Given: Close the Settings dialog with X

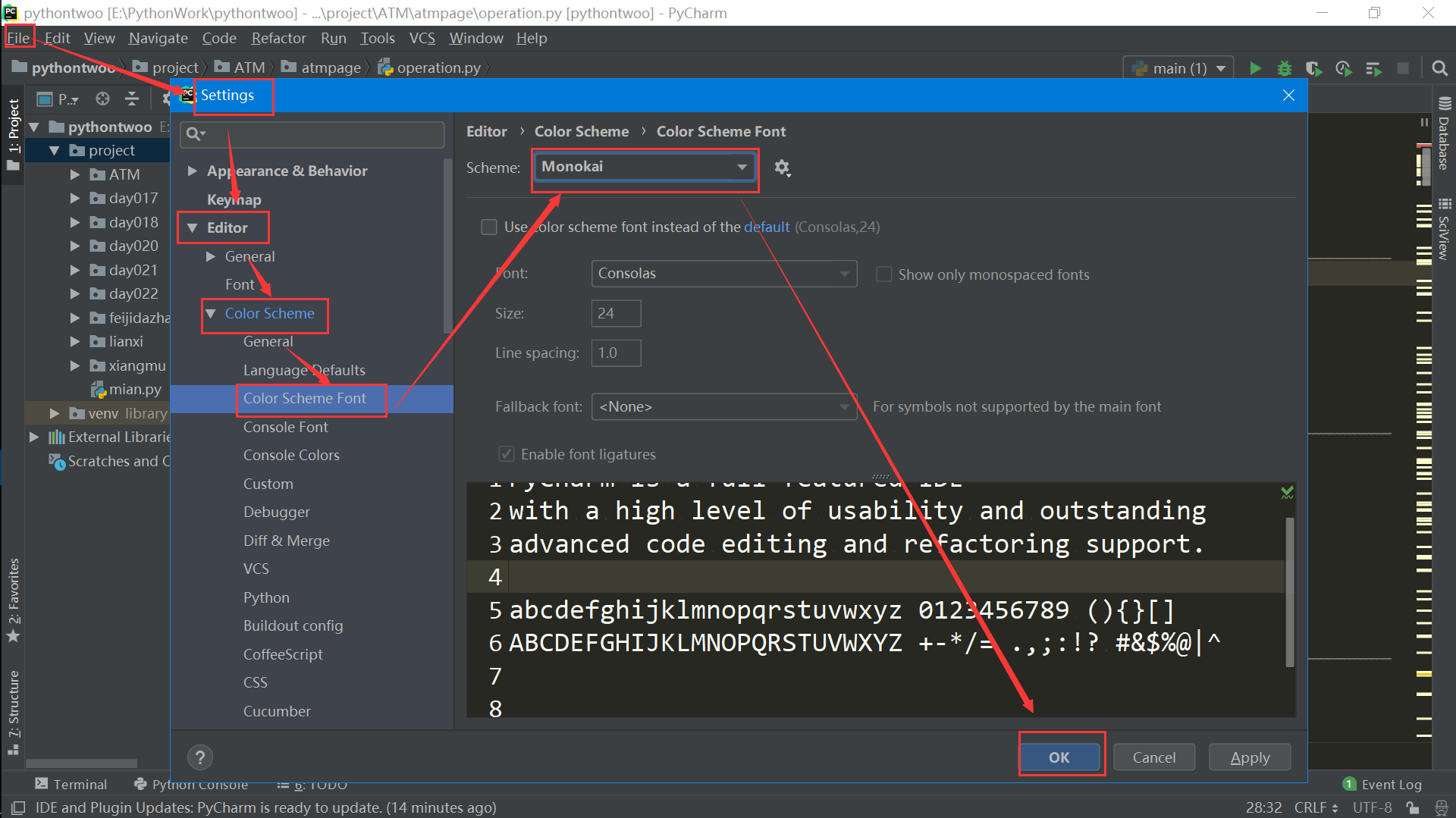Looking at the screenshot, I should pyautogui.click(x=1288, y=96).
